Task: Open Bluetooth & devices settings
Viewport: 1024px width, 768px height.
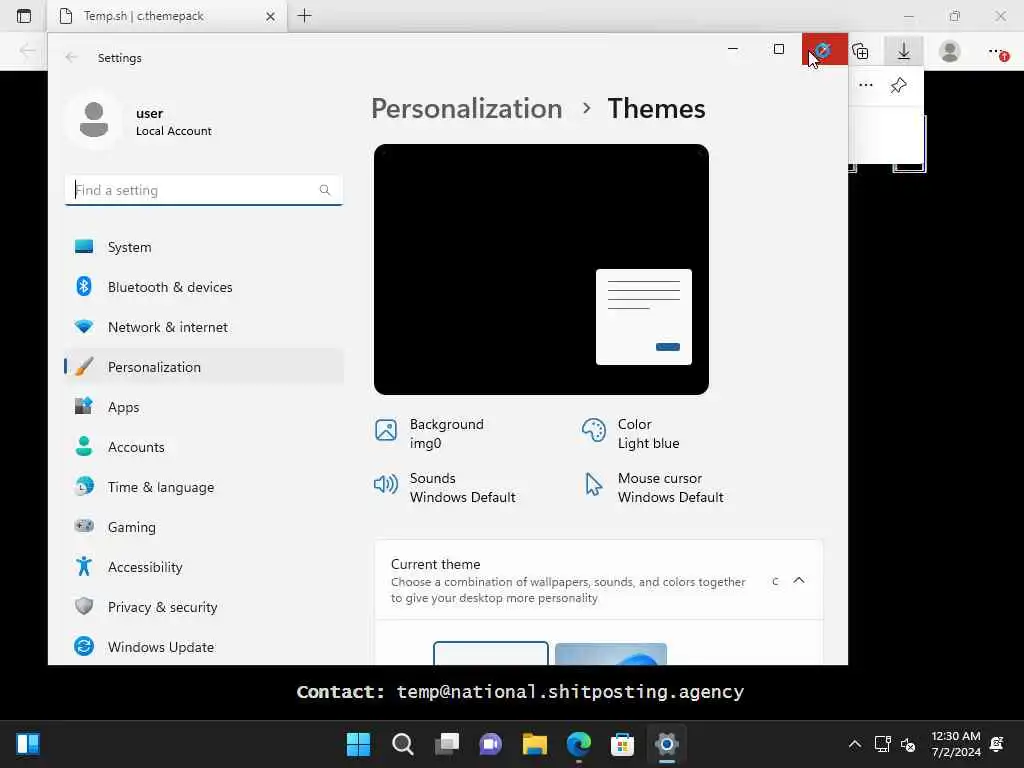Action: (x=204, y=287)
